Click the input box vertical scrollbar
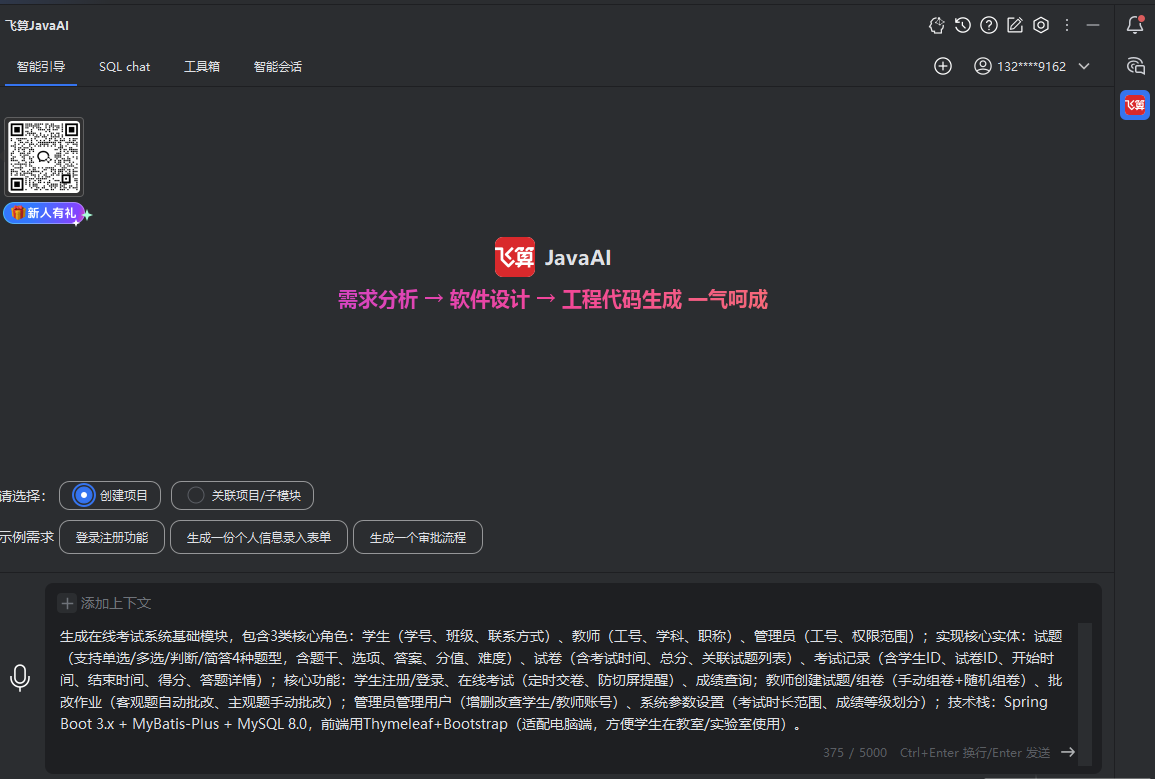Screen dimensions: 1155x779 [1084, 694]
